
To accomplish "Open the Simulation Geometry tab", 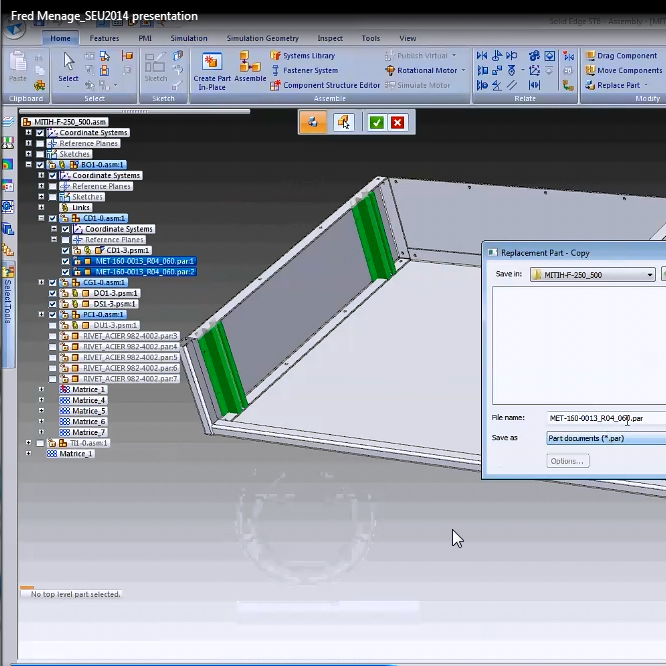I will click(x=262, y=38).
